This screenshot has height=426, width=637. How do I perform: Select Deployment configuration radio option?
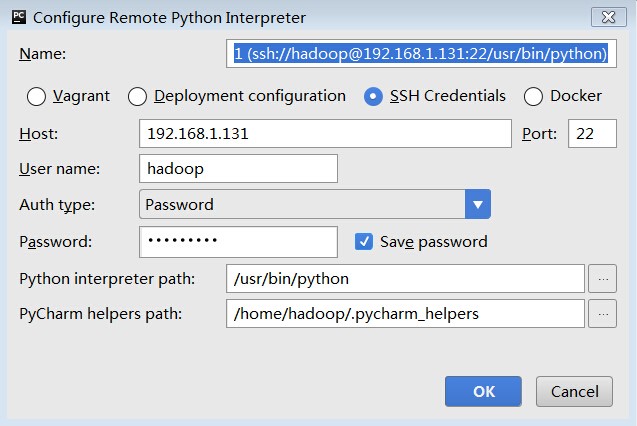coord(137,97)
